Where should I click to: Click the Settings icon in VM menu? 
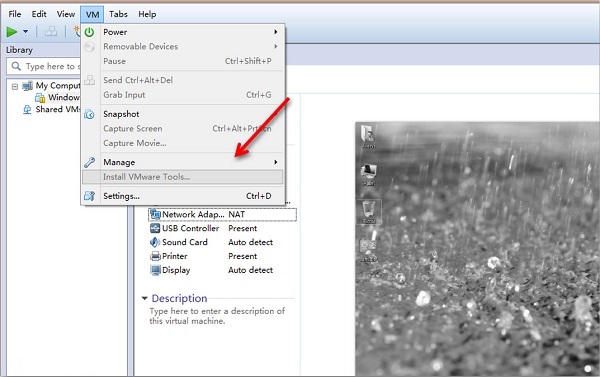pos(89,196)
